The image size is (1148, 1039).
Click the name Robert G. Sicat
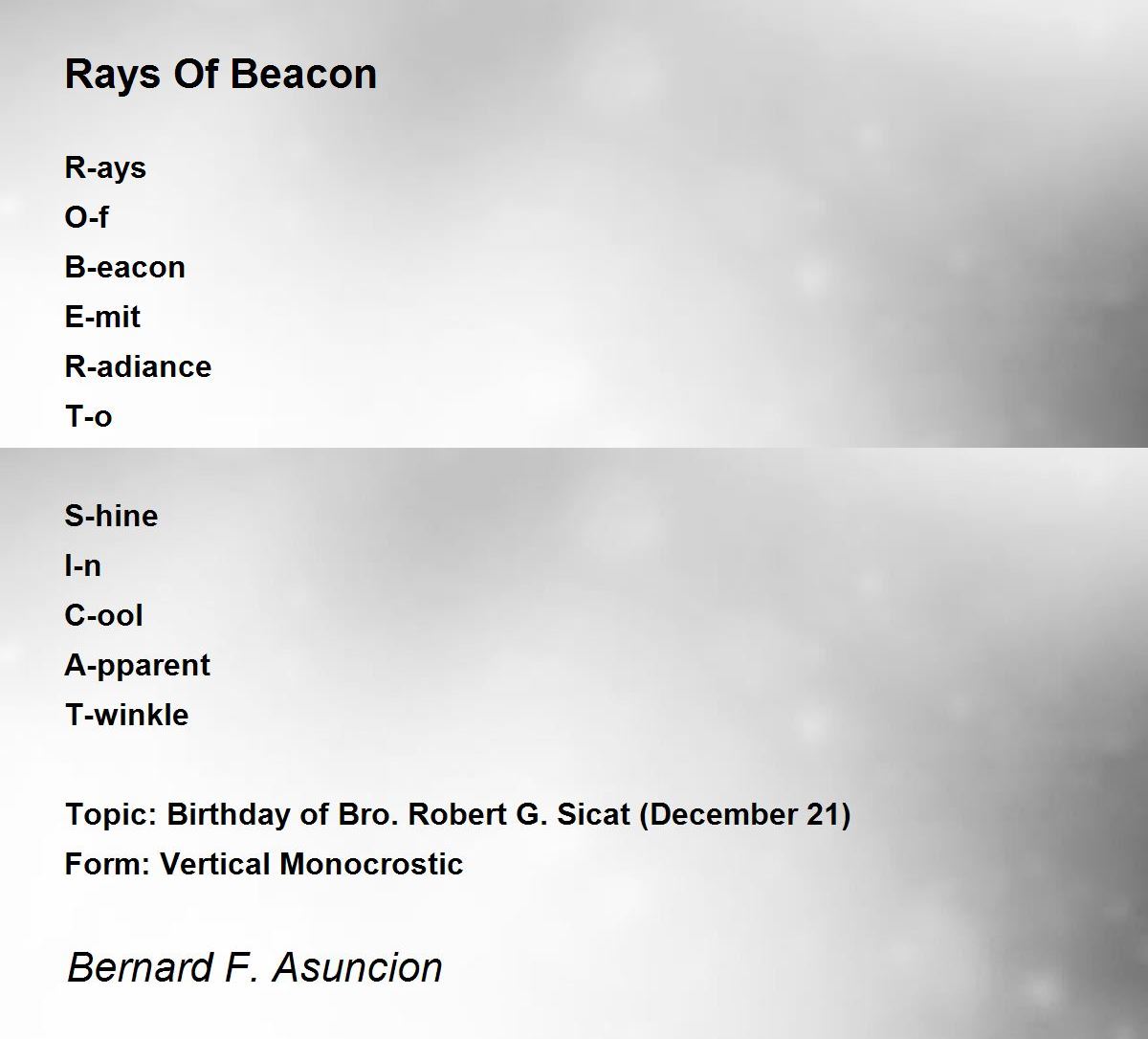pyautogui.click(x=519, y=814)
